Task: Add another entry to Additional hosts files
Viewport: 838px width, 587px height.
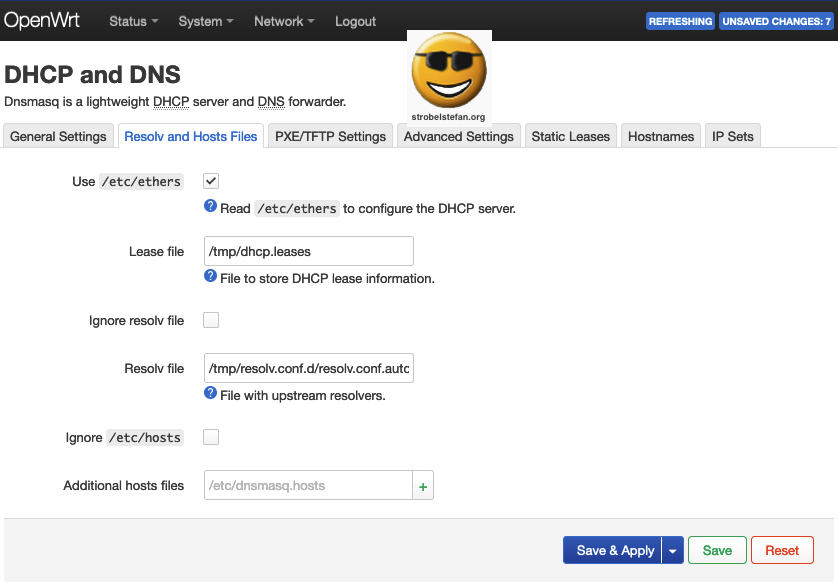Action: pos(422,485)
